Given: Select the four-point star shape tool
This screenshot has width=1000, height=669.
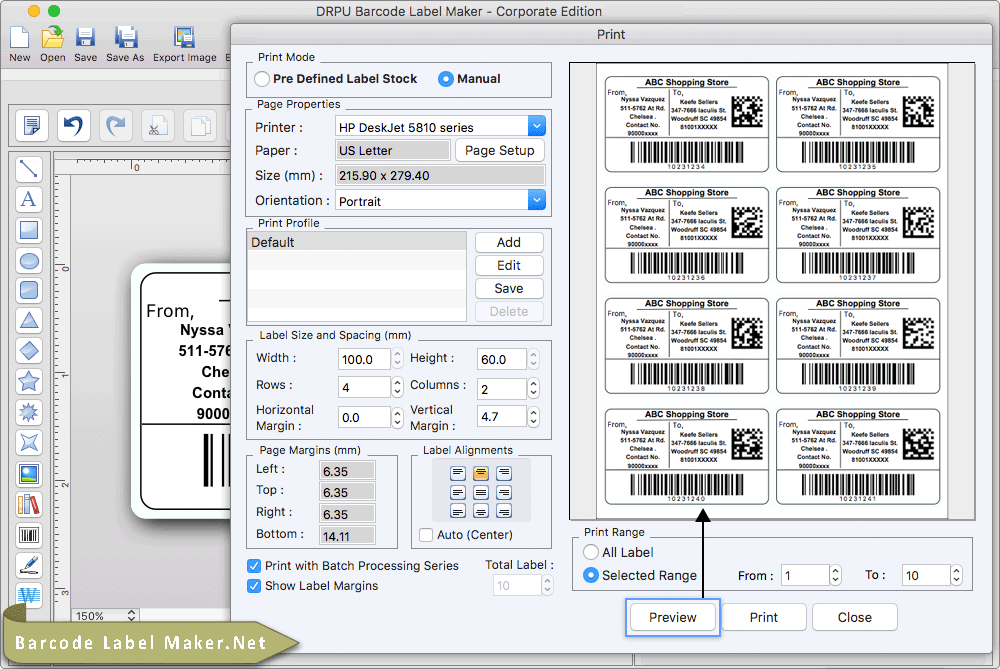Looking at the screenshot, I should pos(29,443).
